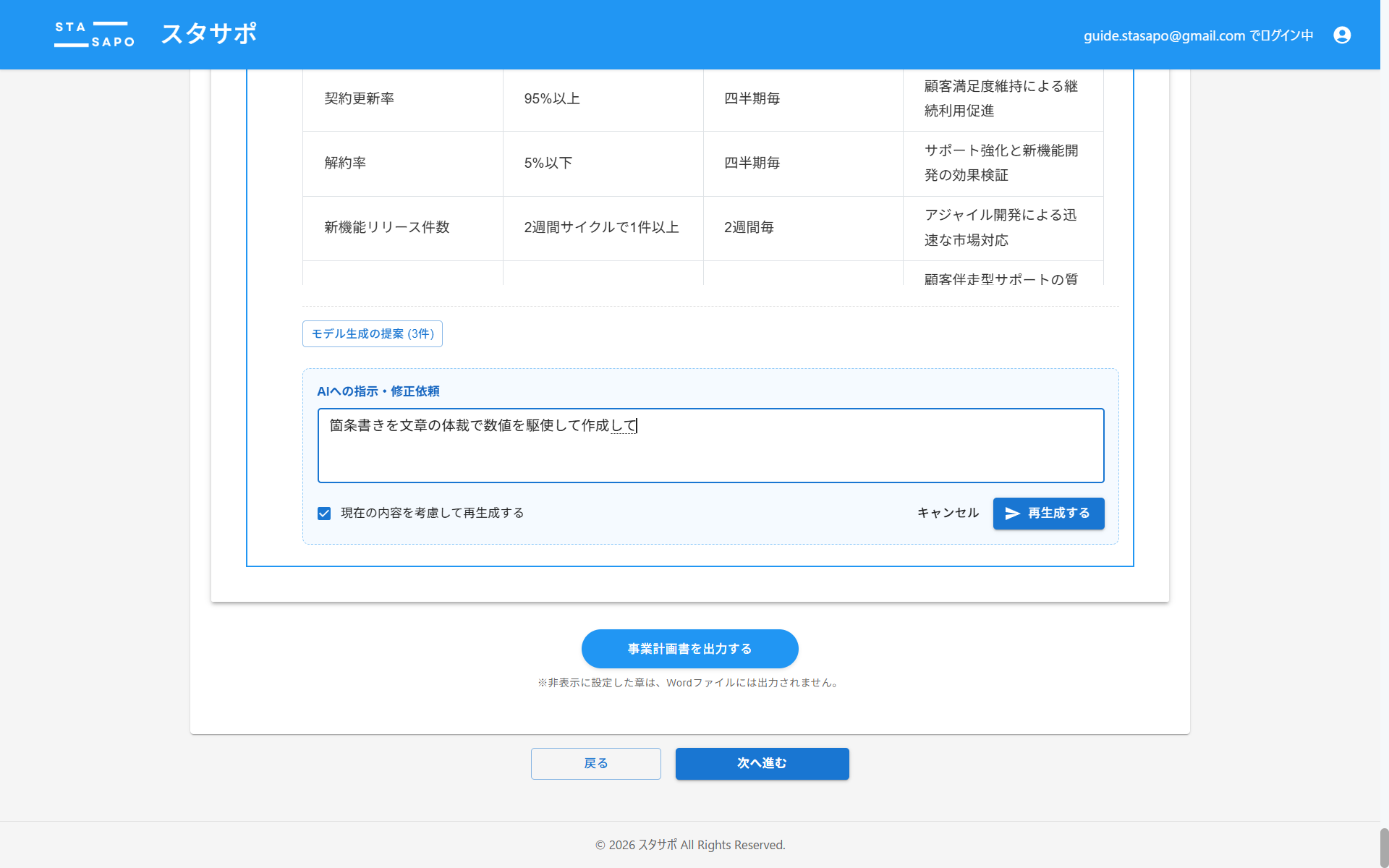Click the 現在の内容を考慮して再生成する label text

[432, 513]
